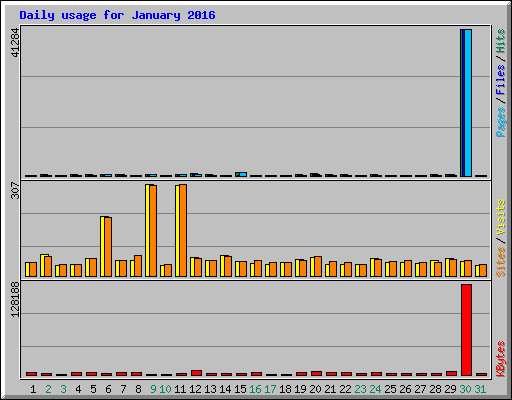
Task: Click the day 6 x-axis label
Action: click(x=108, y=389)
